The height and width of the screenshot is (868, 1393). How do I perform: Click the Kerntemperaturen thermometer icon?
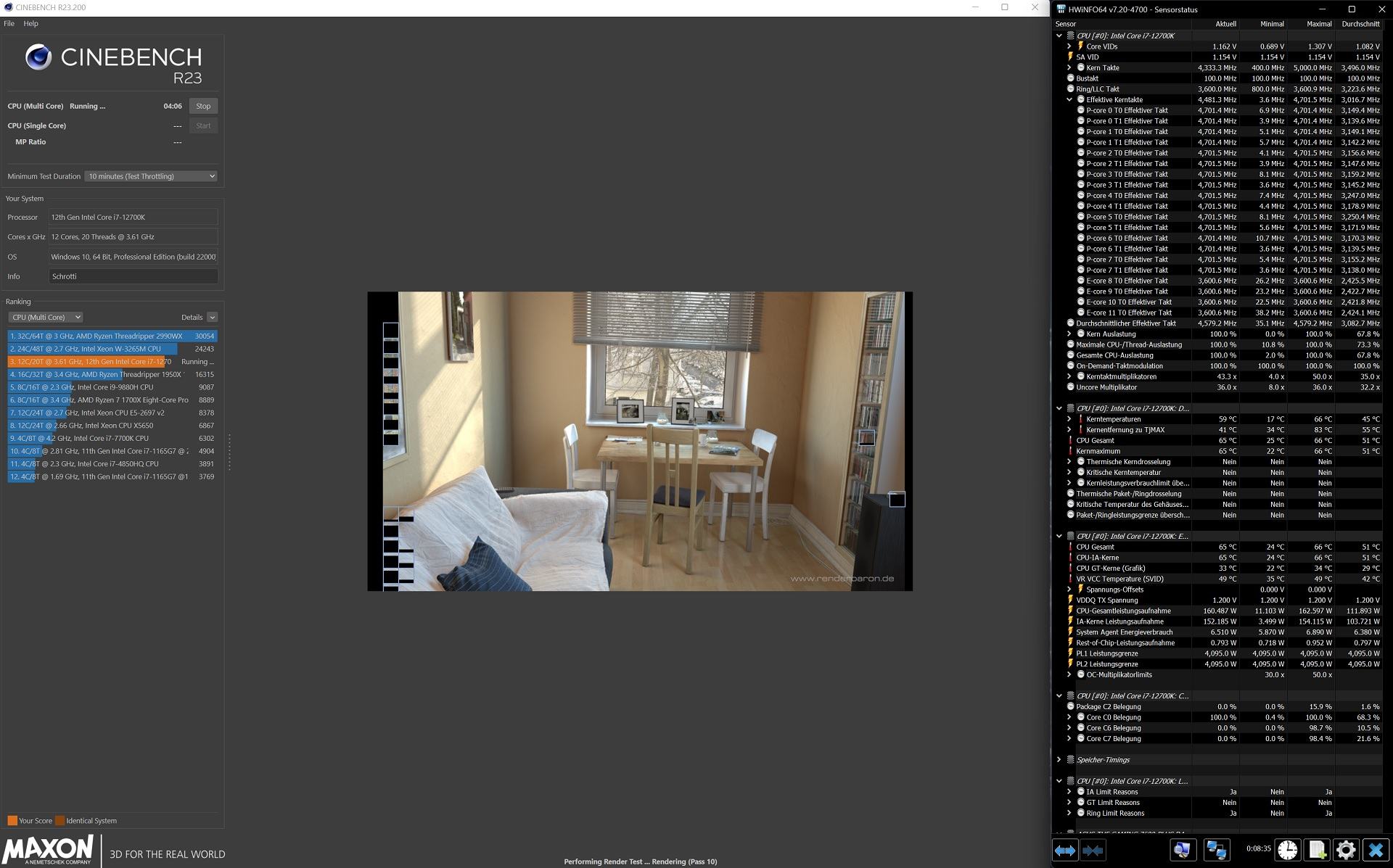point(1080,419)
